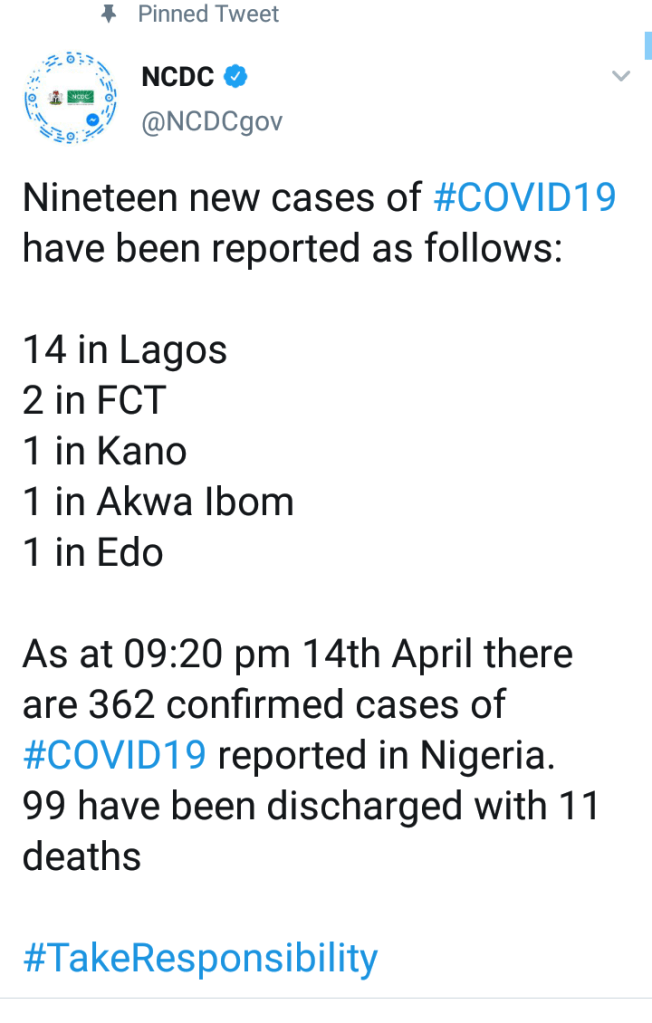The height and width of the screenshot is (1023, 652).
Task: Open the NCDC display name
Action: (179, 76)
